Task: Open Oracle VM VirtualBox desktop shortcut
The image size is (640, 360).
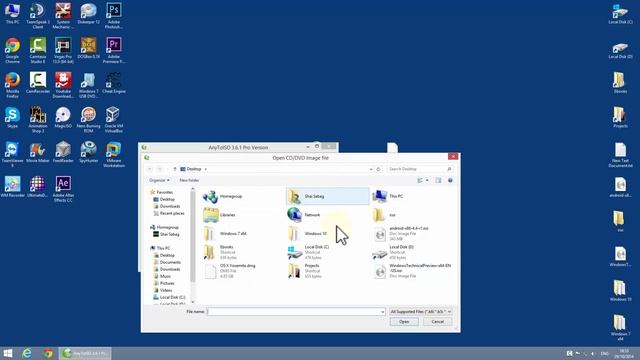Action: [x=113, y=120]
